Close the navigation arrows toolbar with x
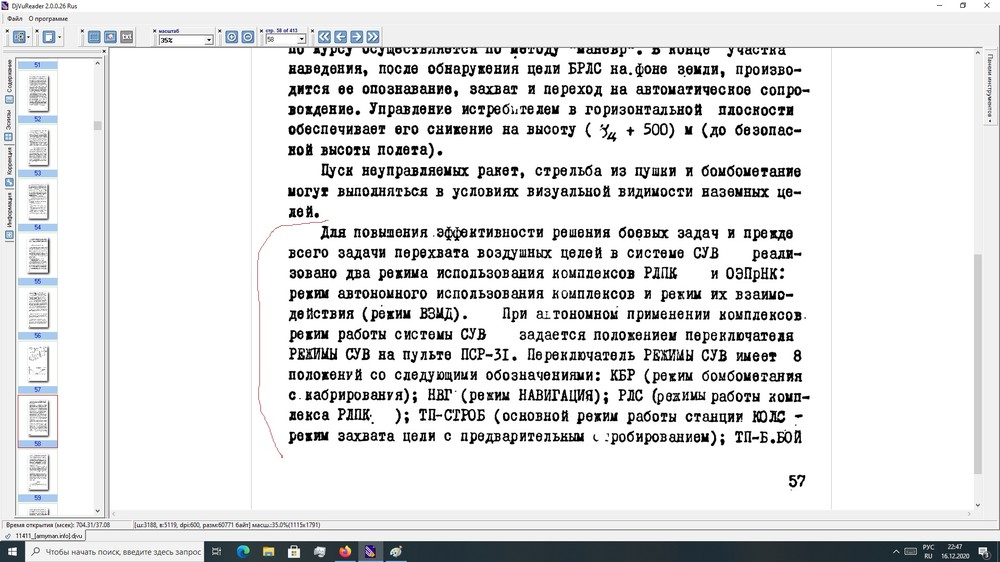The width and height of the screenshot is (1000, 562). (x=312, y=31)
